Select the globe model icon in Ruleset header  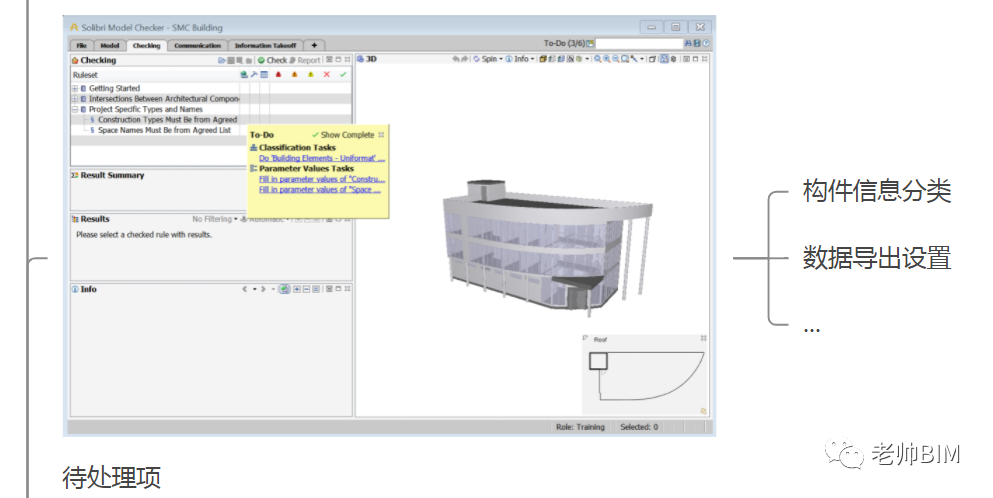[x=244, y=74]
